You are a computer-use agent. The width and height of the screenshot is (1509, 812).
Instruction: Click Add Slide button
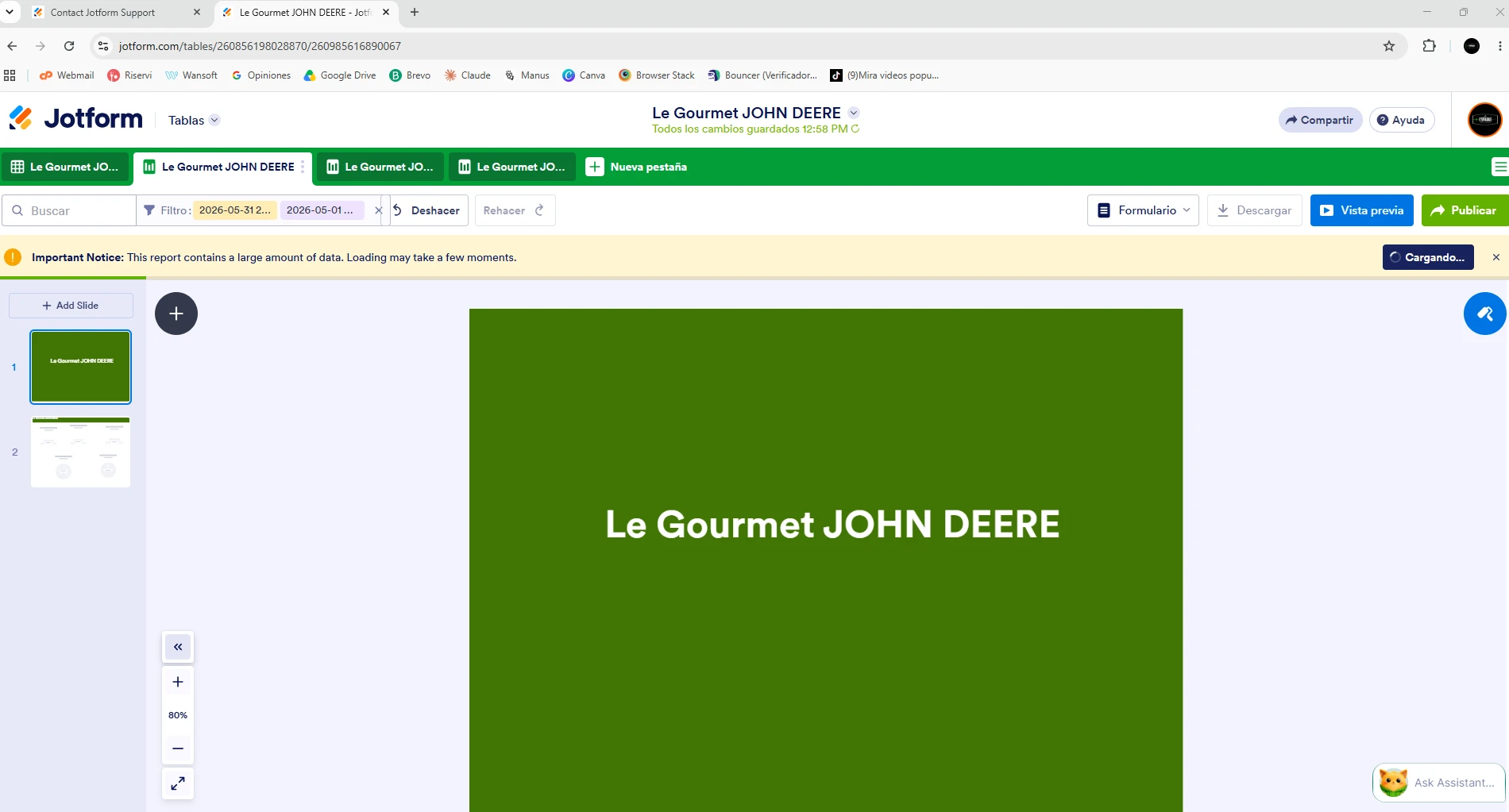tap(71, 306)
